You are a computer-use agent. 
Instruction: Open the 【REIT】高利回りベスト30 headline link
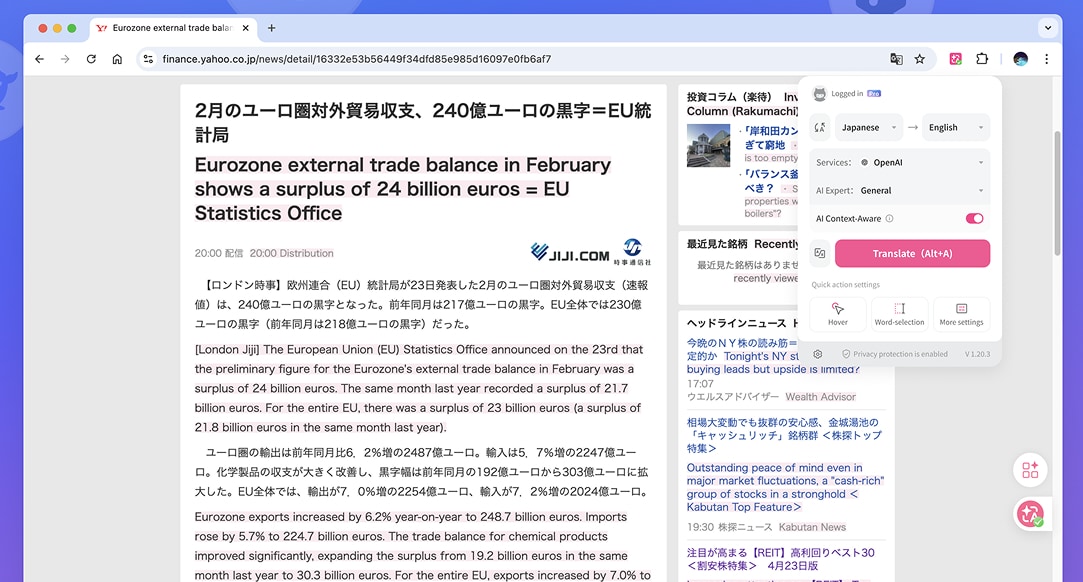click(x=780, y=559)
